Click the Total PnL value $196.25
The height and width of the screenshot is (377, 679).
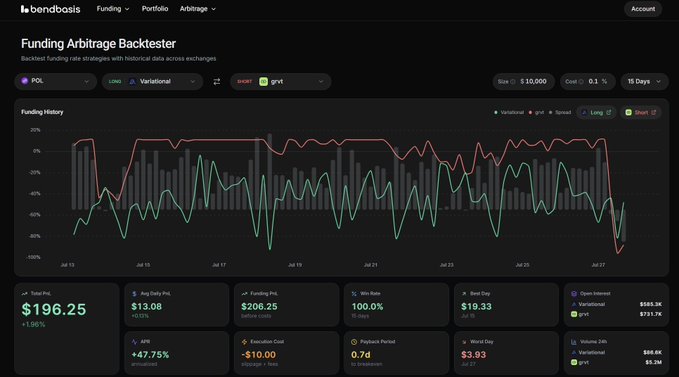[x=54, y=309]
